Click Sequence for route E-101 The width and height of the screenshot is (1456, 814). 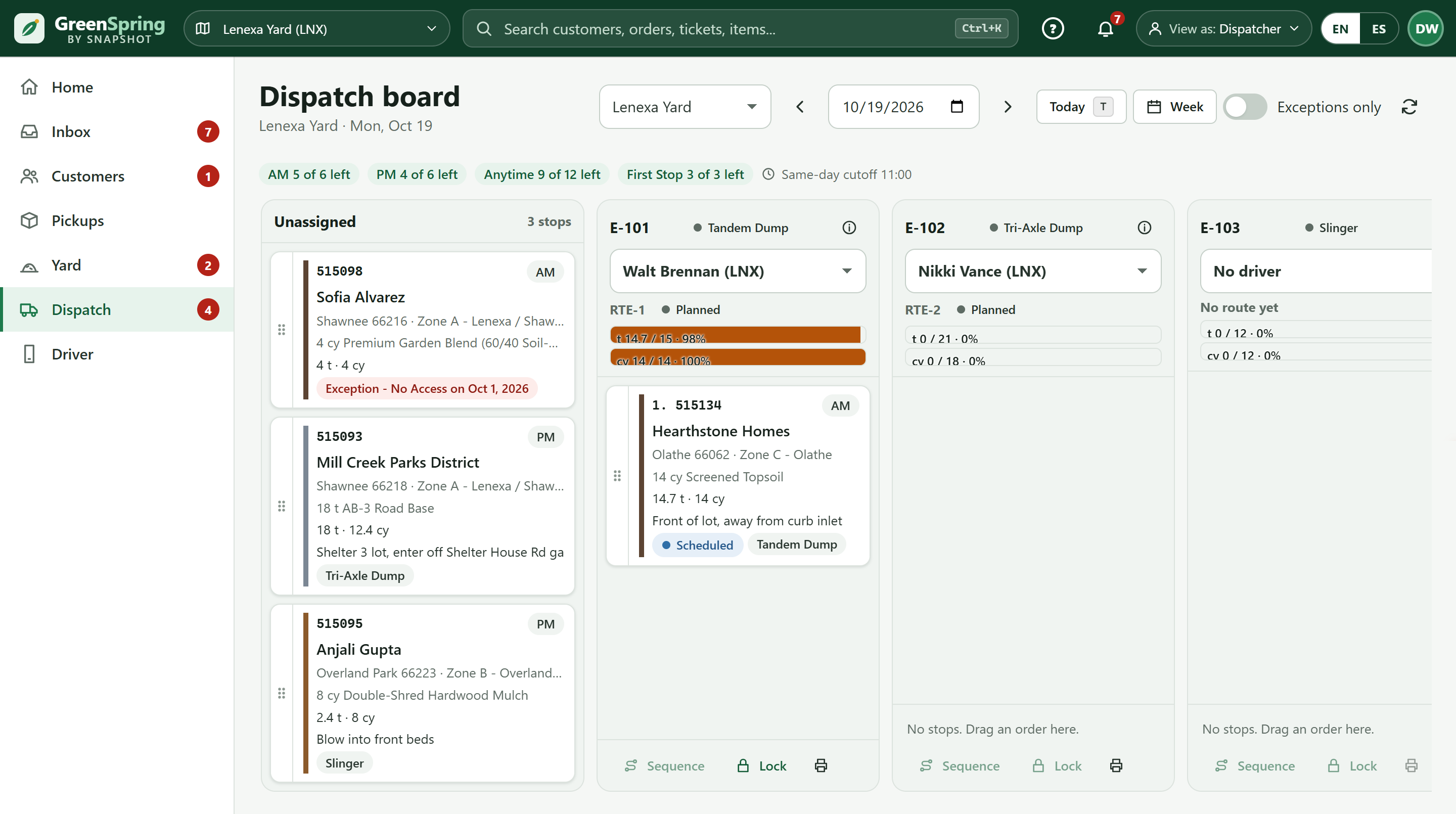click(665, 765)
